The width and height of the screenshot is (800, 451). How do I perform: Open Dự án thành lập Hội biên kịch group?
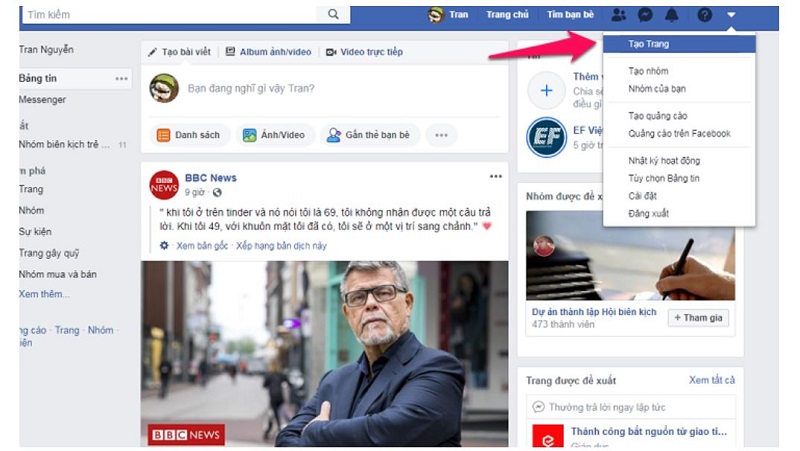[x=594, y=312]
